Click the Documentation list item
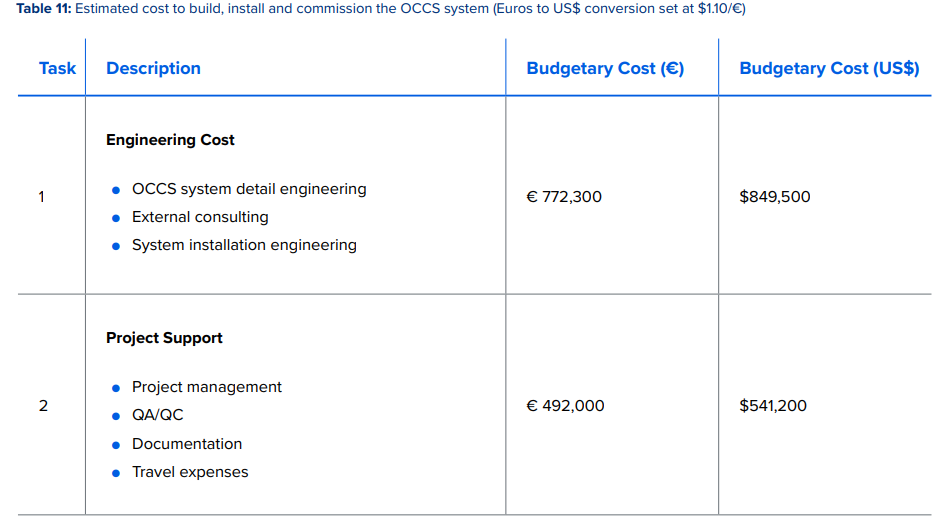This screenshot has height=527, width=946. (187, 444)
